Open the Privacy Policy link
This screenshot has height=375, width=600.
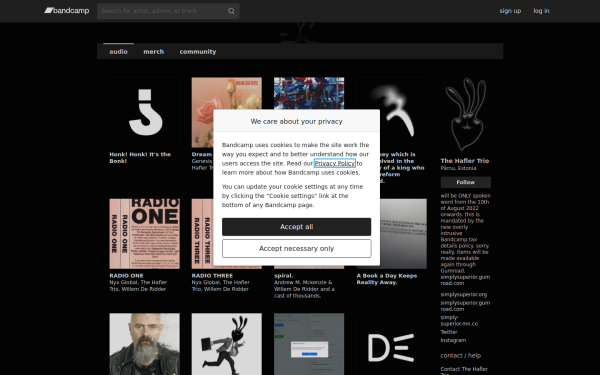click(334, 163)
